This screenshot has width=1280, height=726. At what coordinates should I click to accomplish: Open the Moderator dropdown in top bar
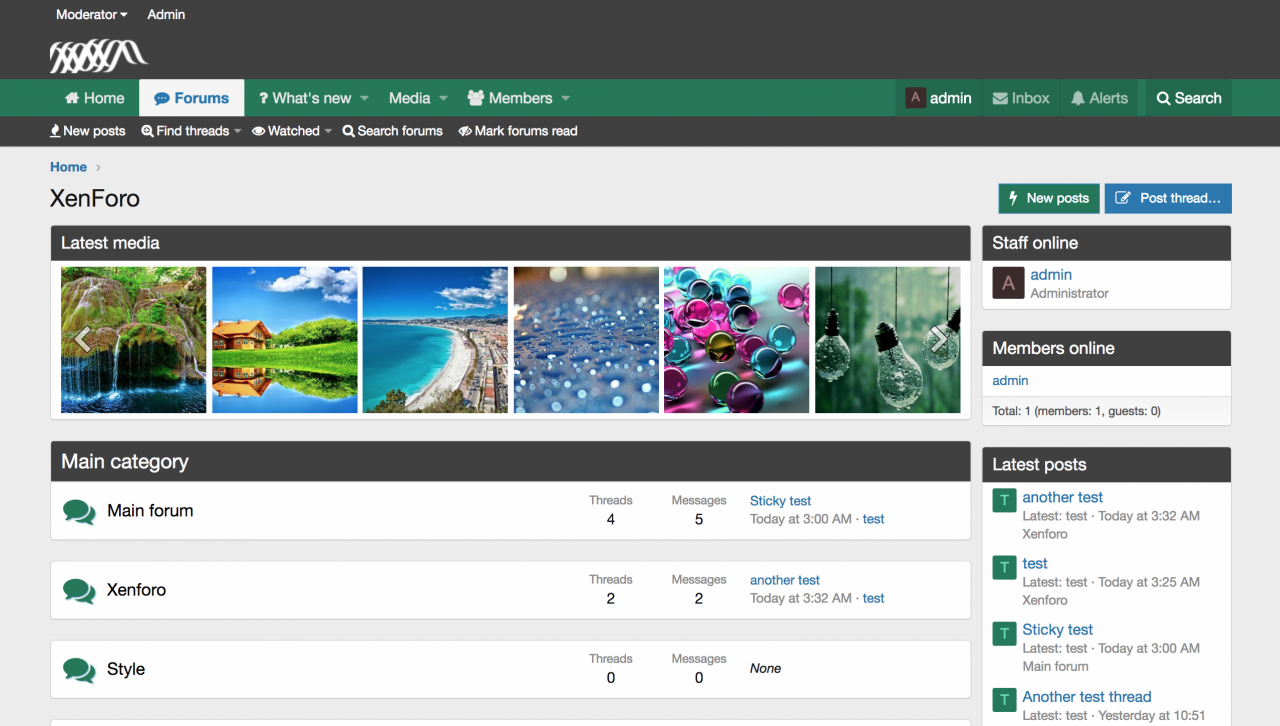tap(91, 15)
